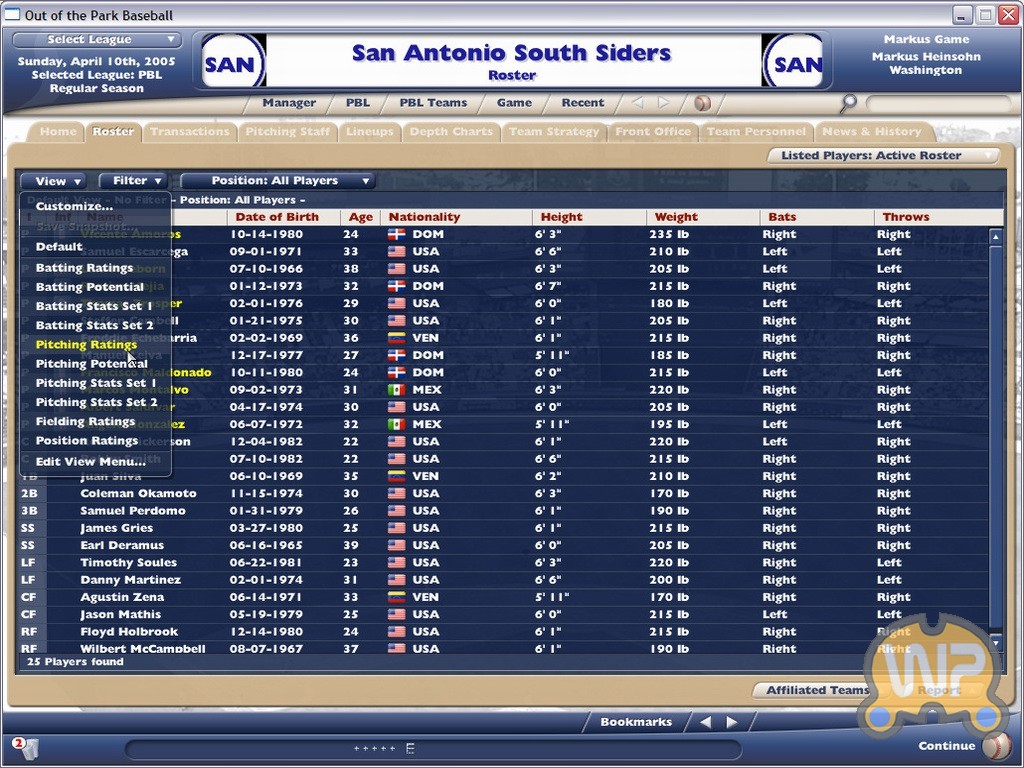1024x768 pixels.
Task: Switch to the Pitching Staff tab
Action: tap(287, 132)
